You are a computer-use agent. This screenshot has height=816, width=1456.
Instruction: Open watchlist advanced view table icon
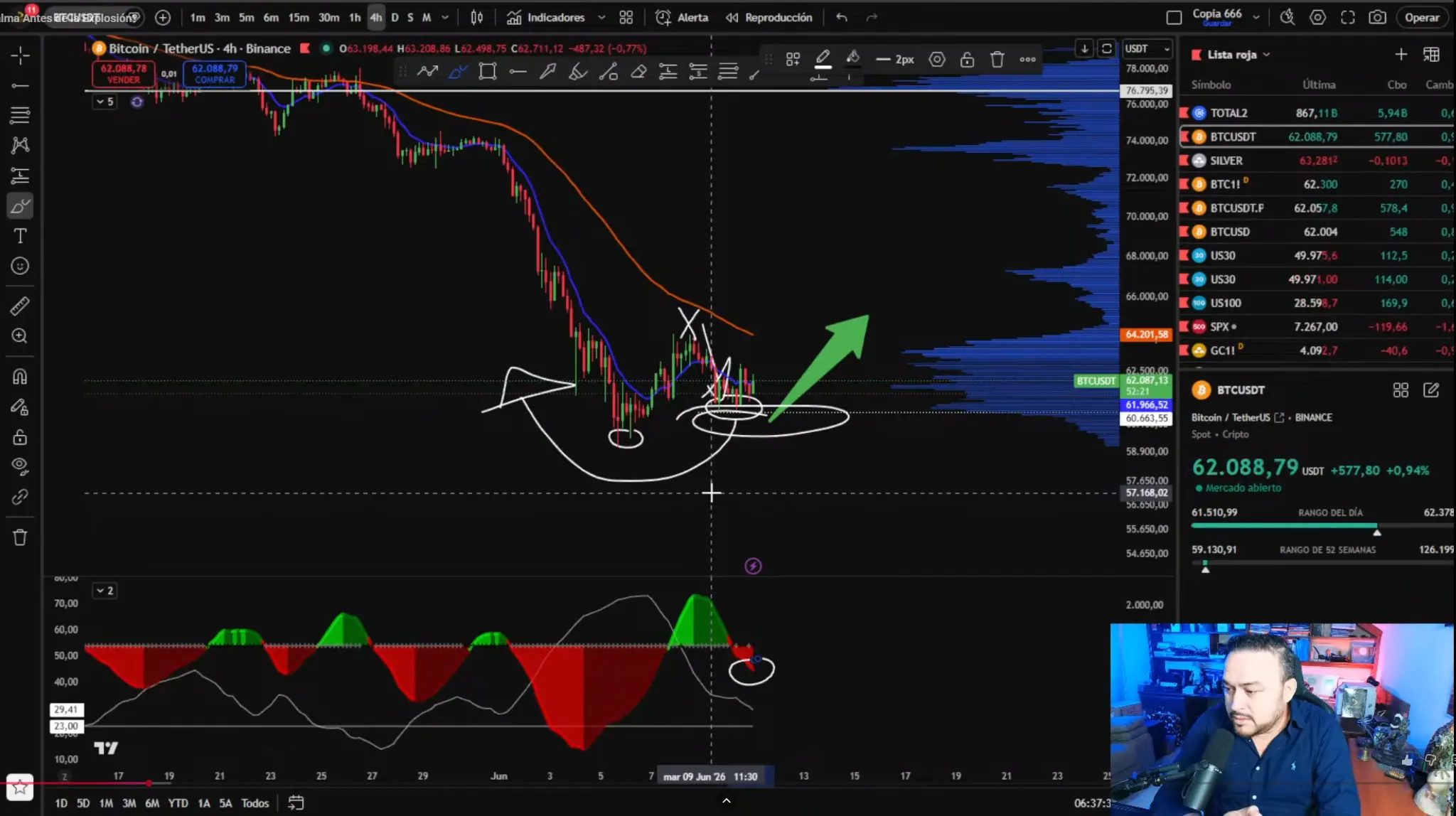(1431, 54)
